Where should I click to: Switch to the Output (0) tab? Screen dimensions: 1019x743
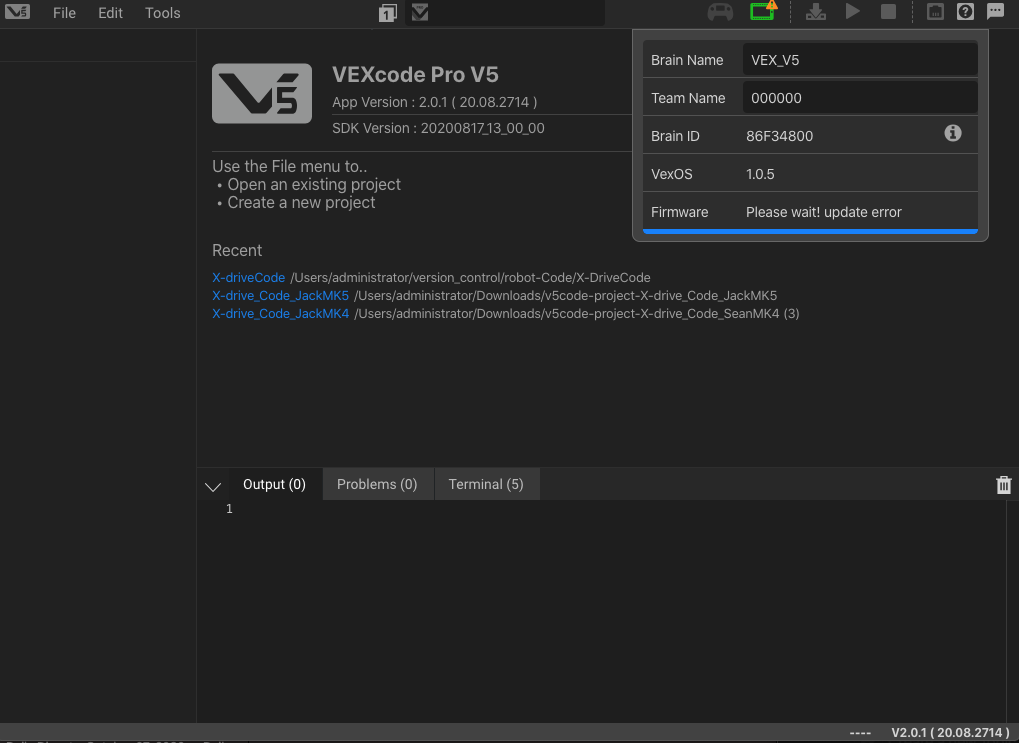(274, 484)
